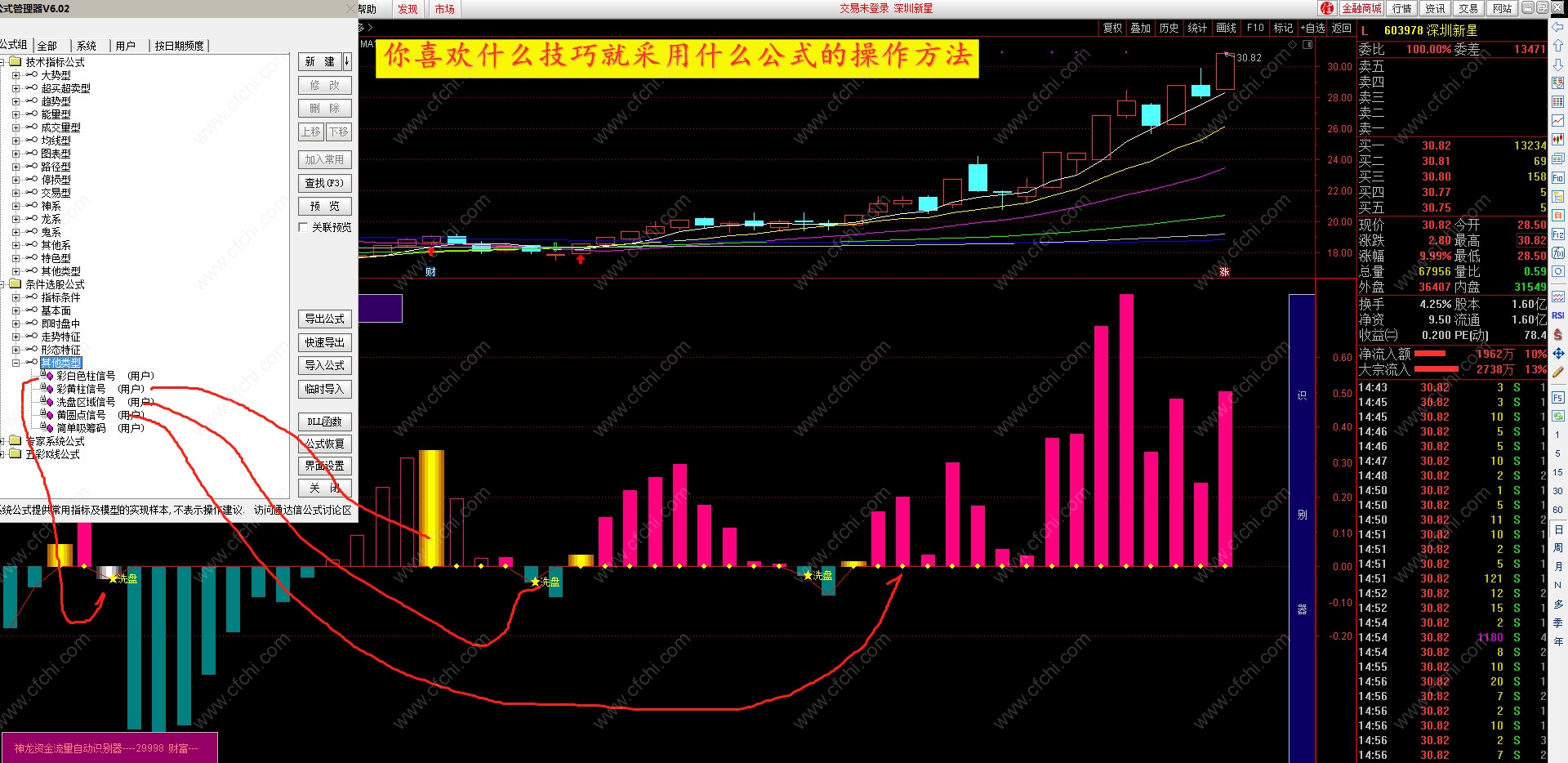1568x763 pixels.
Task: Click the RSI indicator icon
Action: 1557,315
